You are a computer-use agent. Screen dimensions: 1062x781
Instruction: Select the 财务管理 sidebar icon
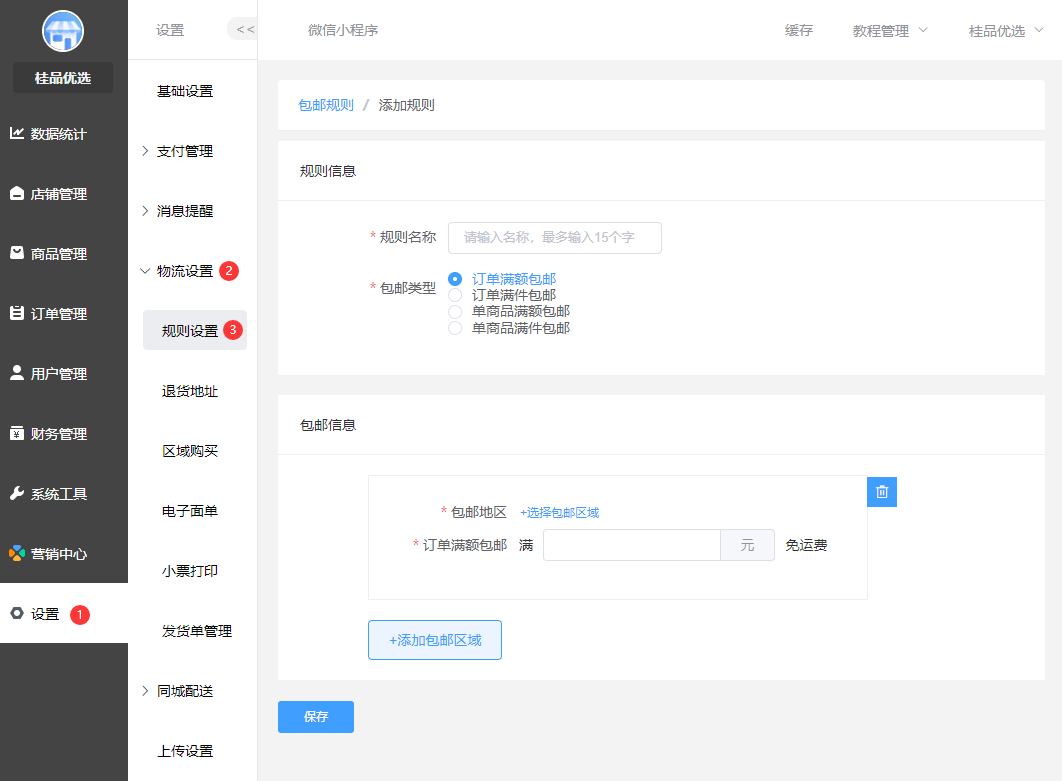coord(63,433)
